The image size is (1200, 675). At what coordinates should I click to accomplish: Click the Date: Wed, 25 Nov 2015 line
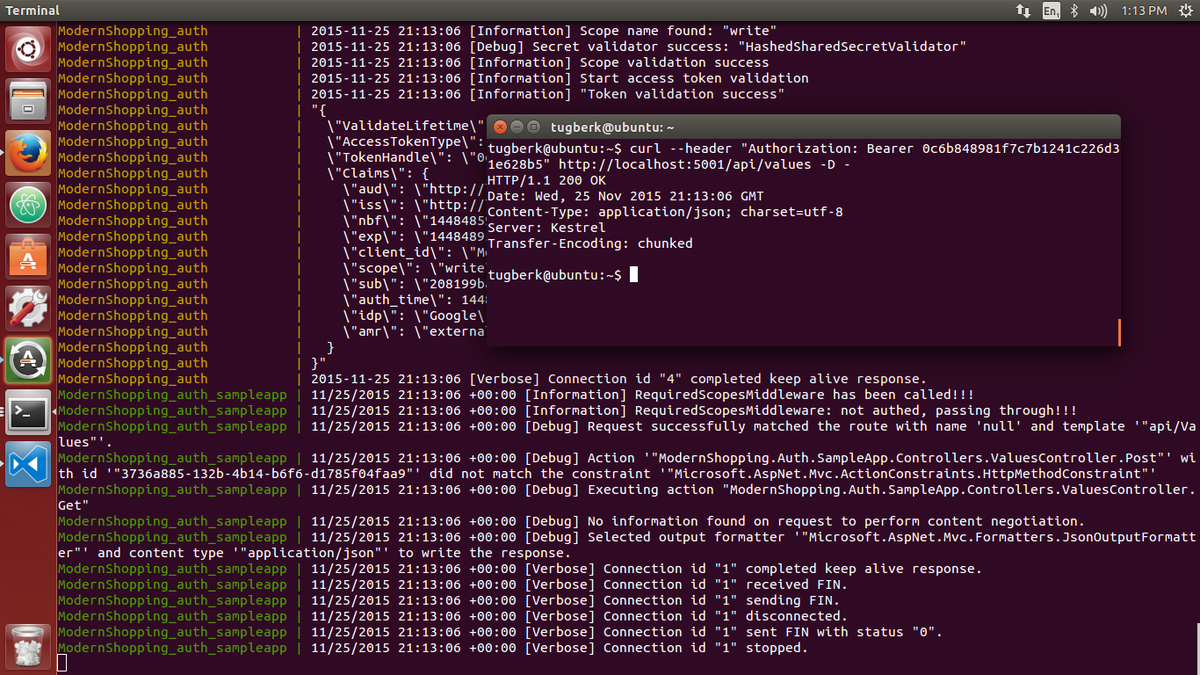pyautogui.click(x=625, y=196)
